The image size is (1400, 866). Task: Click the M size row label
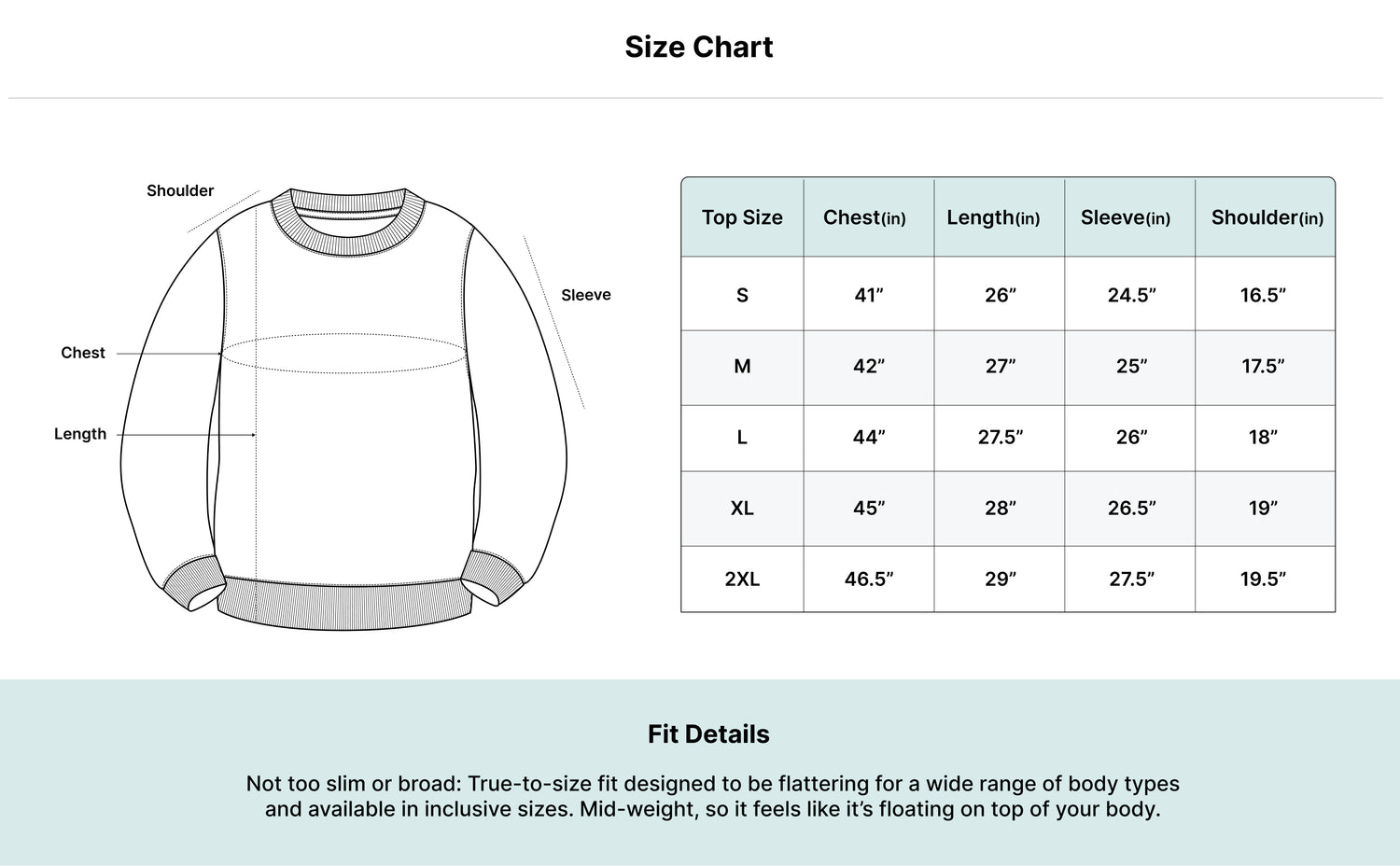pyautogui.click(x=742, y=366)
